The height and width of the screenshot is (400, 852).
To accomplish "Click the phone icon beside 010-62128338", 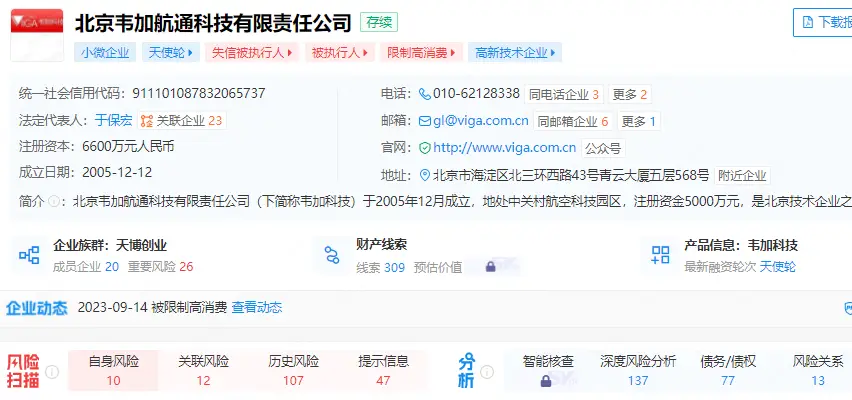I will click(425, 94).
